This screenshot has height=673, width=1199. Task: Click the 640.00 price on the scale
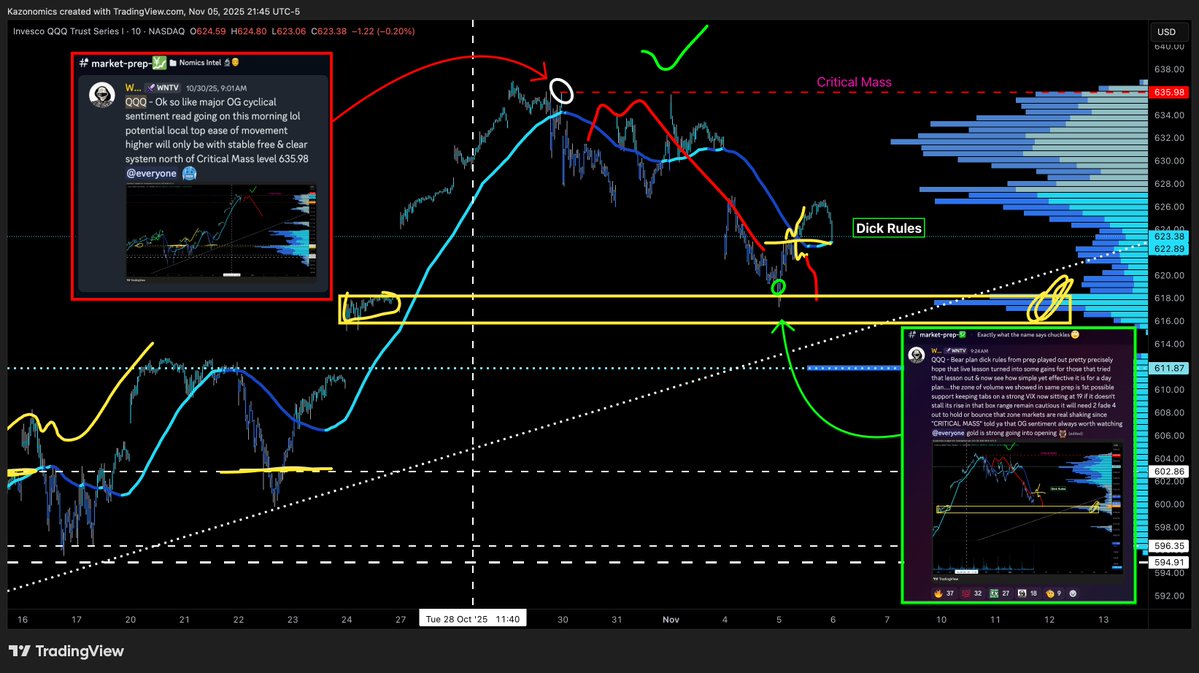[x=1169, y=47]
